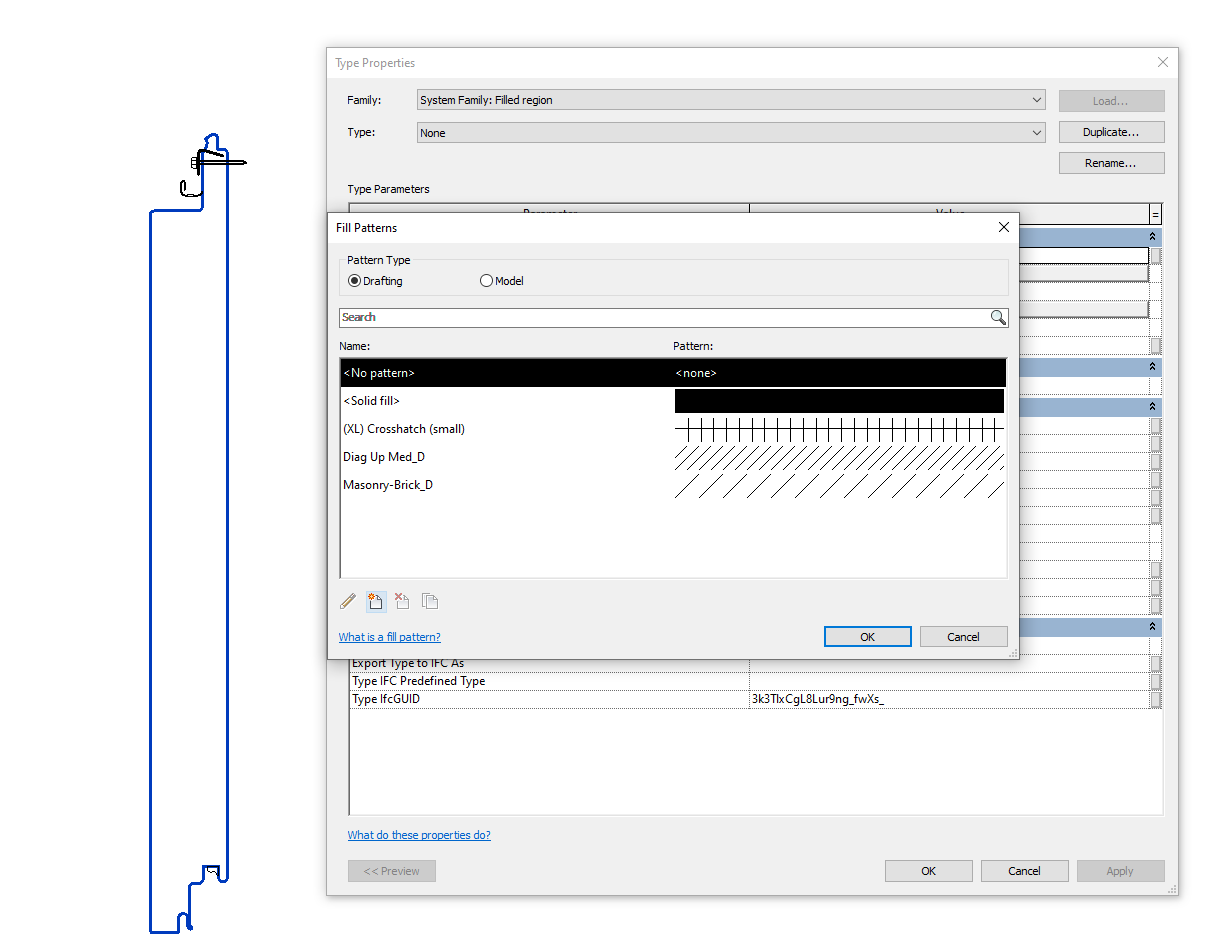1208x947 pixels.
Task: Close the Type Properties window with X
Action: (1162, 62)
